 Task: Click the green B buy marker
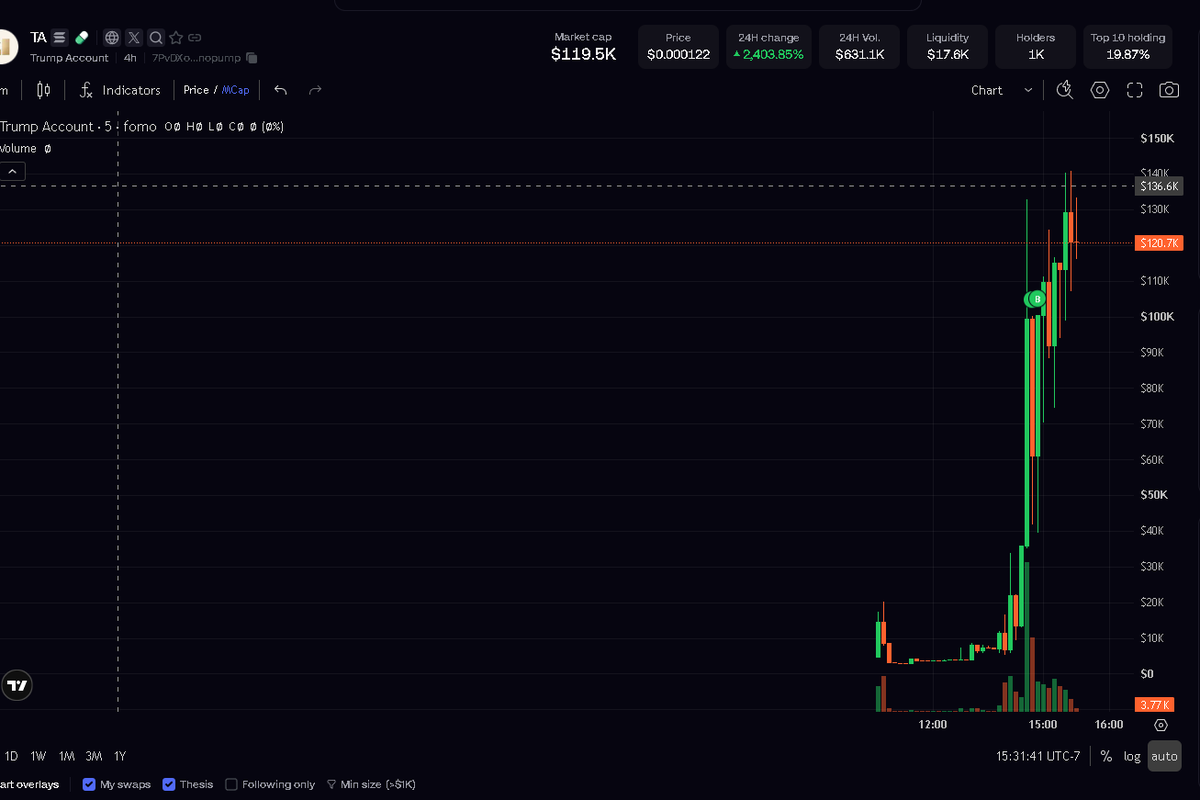(1038, 299)
